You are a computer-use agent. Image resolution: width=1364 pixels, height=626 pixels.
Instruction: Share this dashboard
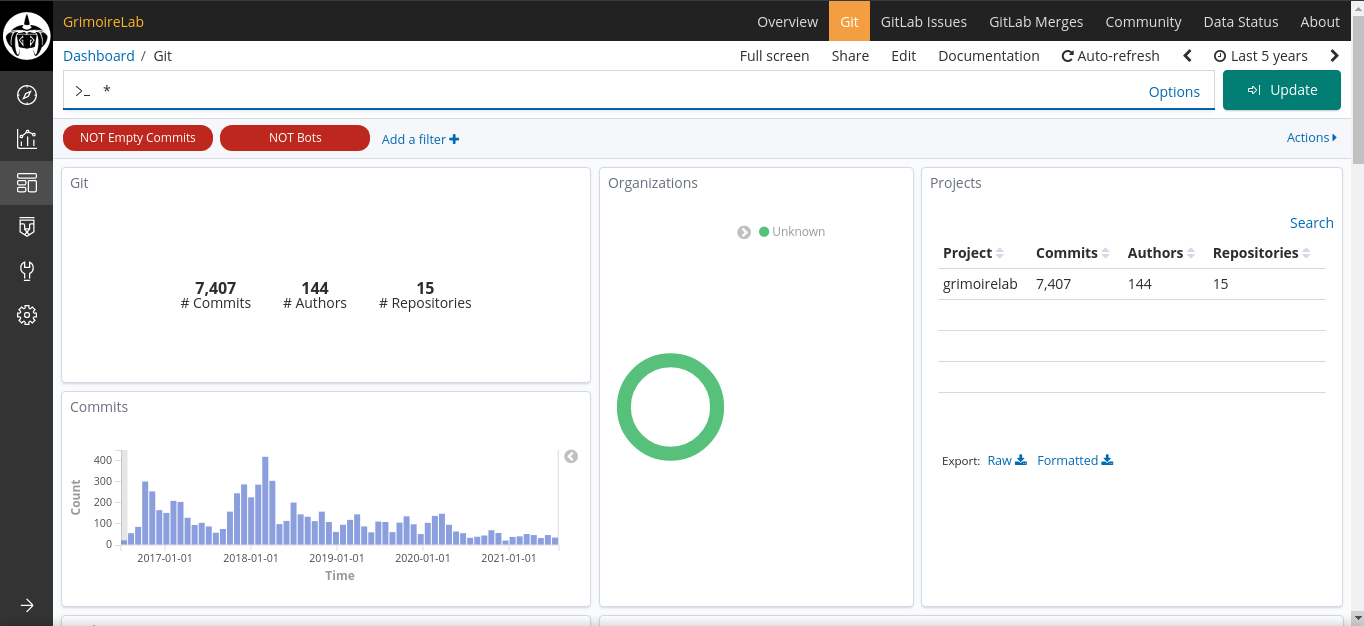(x=850, y=56)
